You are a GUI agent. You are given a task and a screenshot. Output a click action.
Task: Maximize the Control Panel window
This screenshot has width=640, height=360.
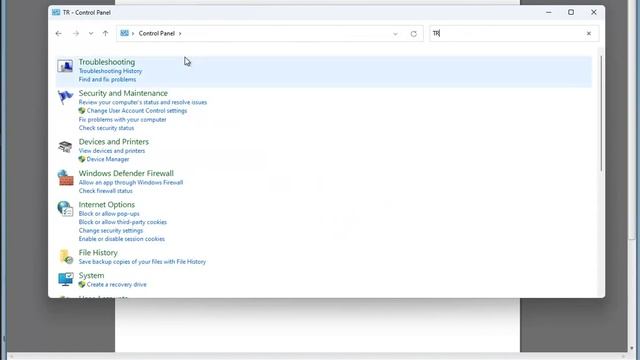tap(571, 12)
